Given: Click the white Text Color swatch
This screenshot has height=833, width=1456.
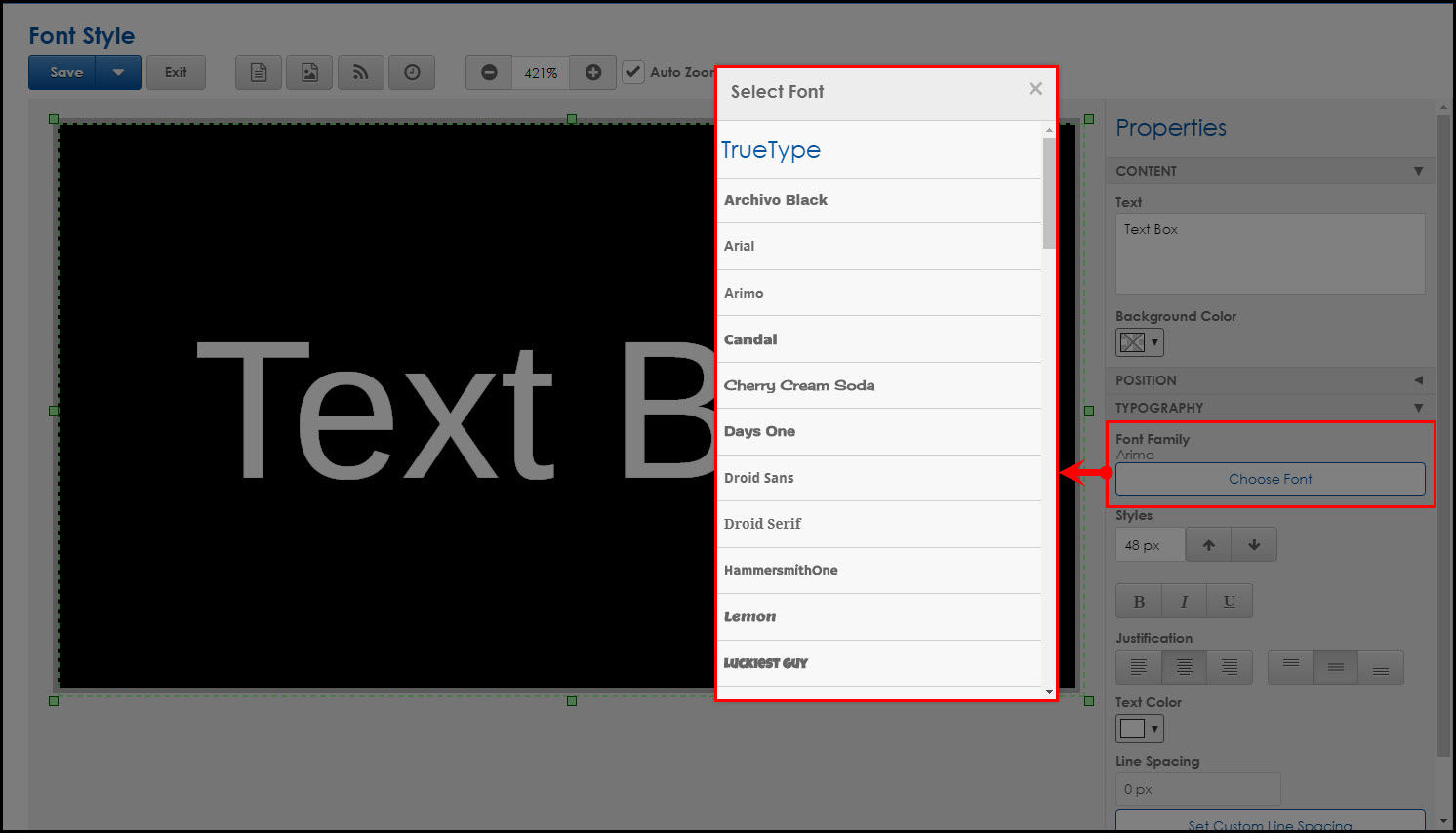Looking at the screenshot, I should point(1133,728).
